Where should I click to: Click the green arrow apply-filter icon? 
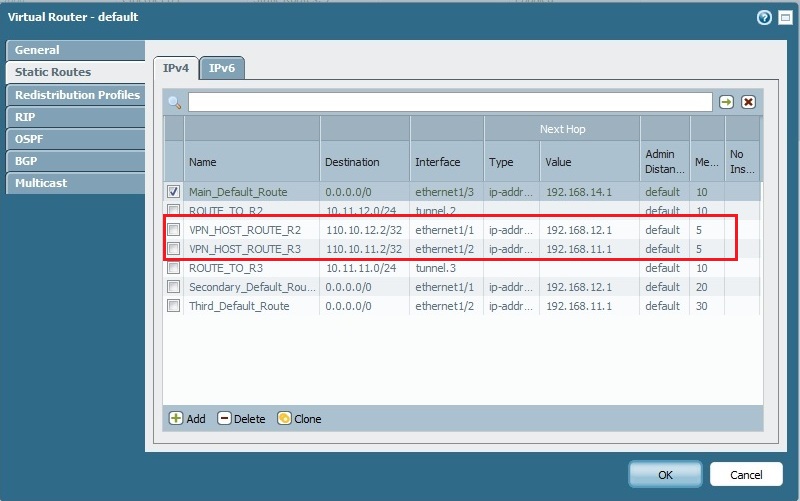coord(727,102)
